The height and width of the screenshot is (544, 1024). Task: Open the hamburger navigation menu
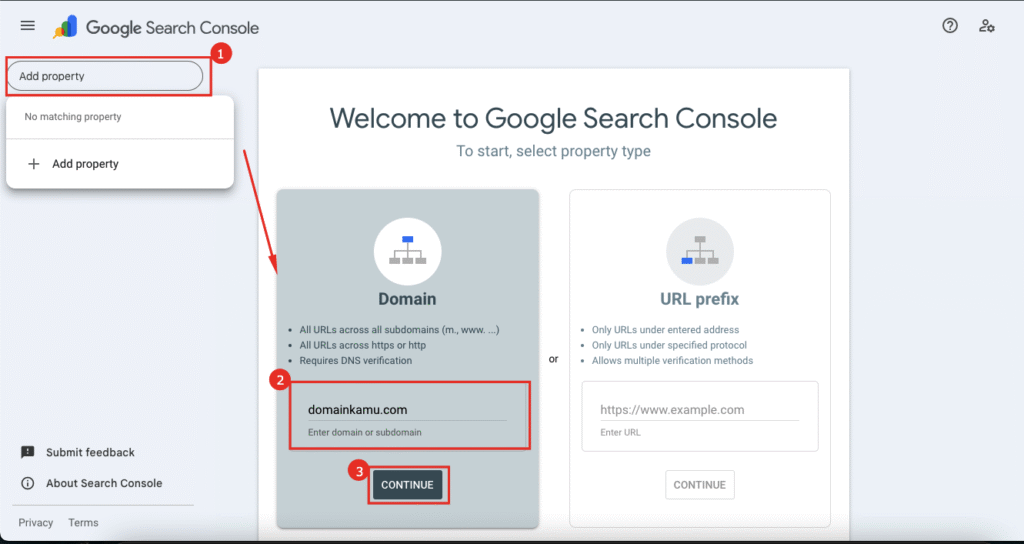[27, 25]
